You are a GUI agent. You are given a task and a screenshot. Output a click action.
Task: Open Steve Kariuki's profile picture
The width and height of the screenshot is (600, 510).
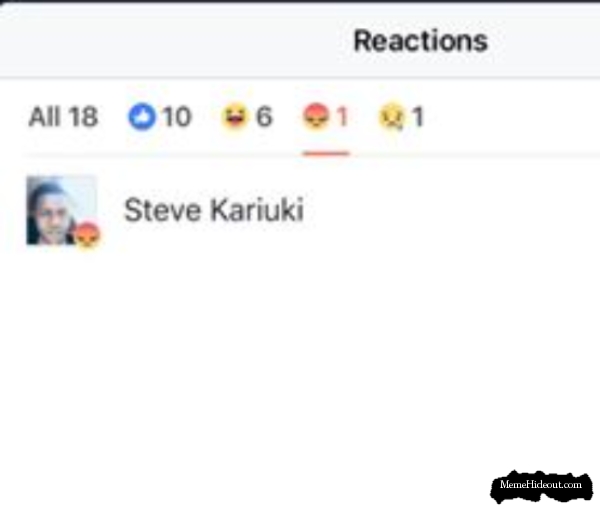click(61, 210)
